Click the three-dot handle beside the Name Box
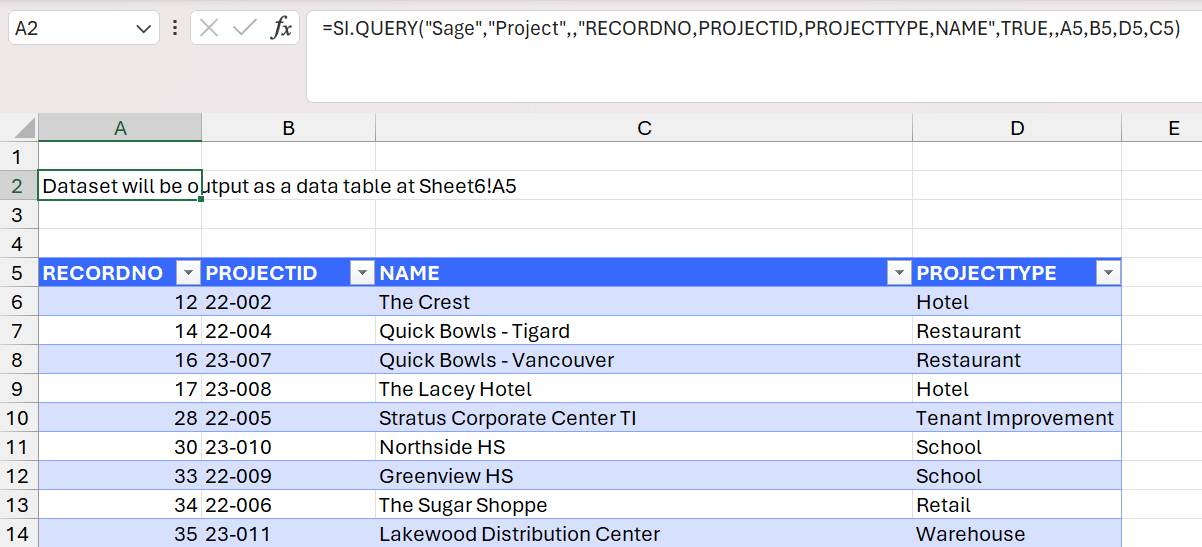This screenshot has height=547, width=1202. [x=175, y=28]
